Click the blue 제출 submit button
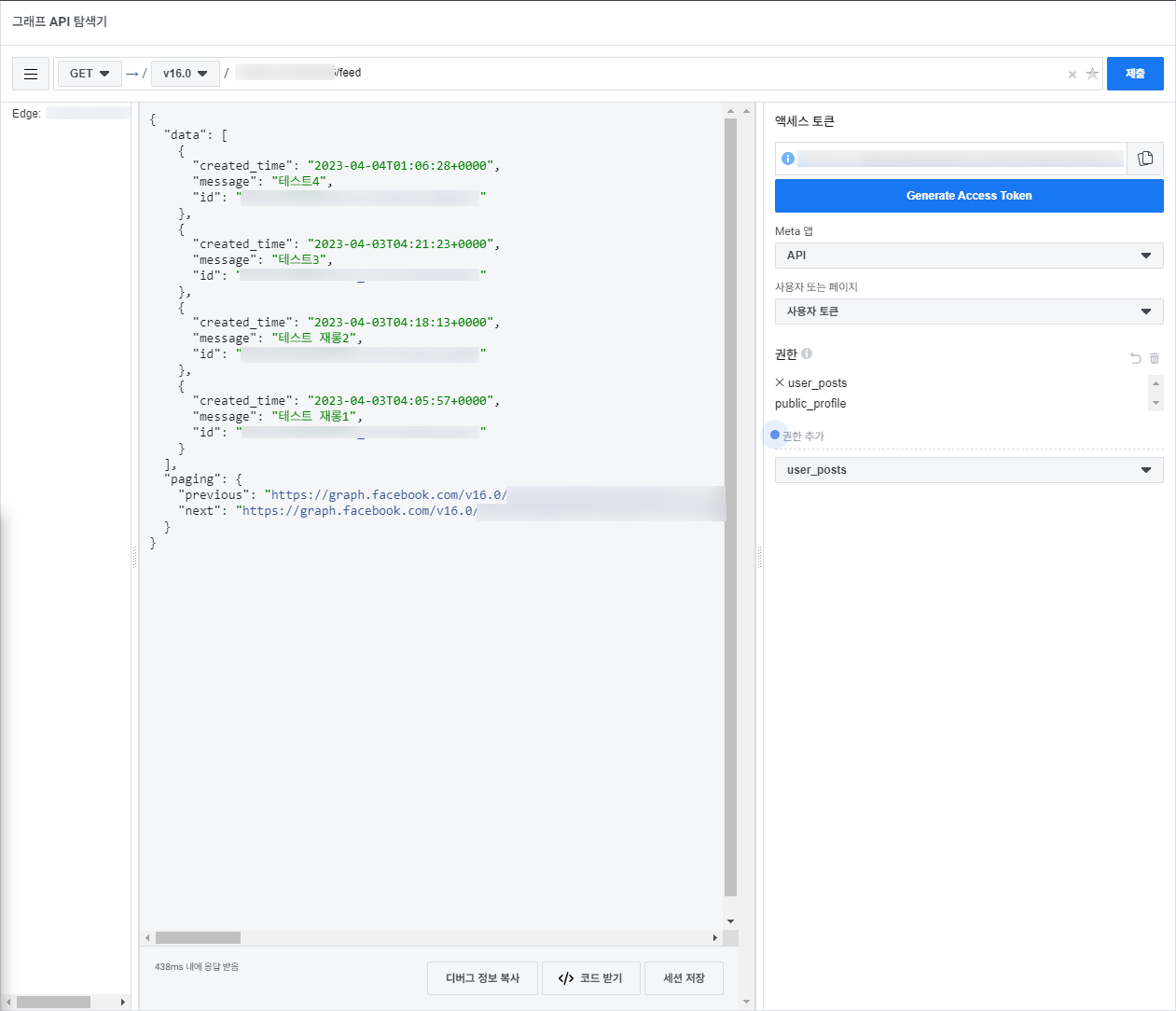The image size is (1176, 1011). tap(1135, 74)
